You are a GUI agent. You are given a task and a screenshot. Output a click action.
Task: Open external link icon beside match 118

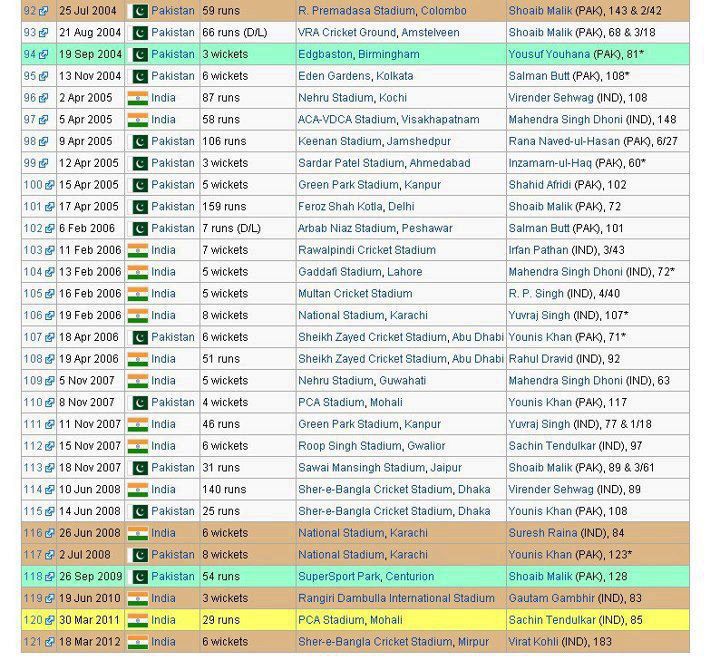click(x=50, y=577)
